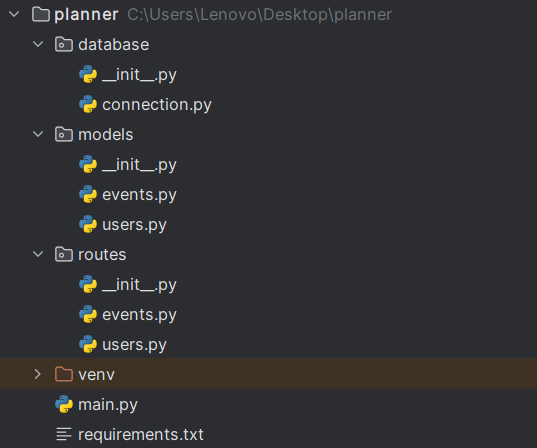Screen dimensions: 537x448
Task: Select the models folder name
Action: point(105,134)
